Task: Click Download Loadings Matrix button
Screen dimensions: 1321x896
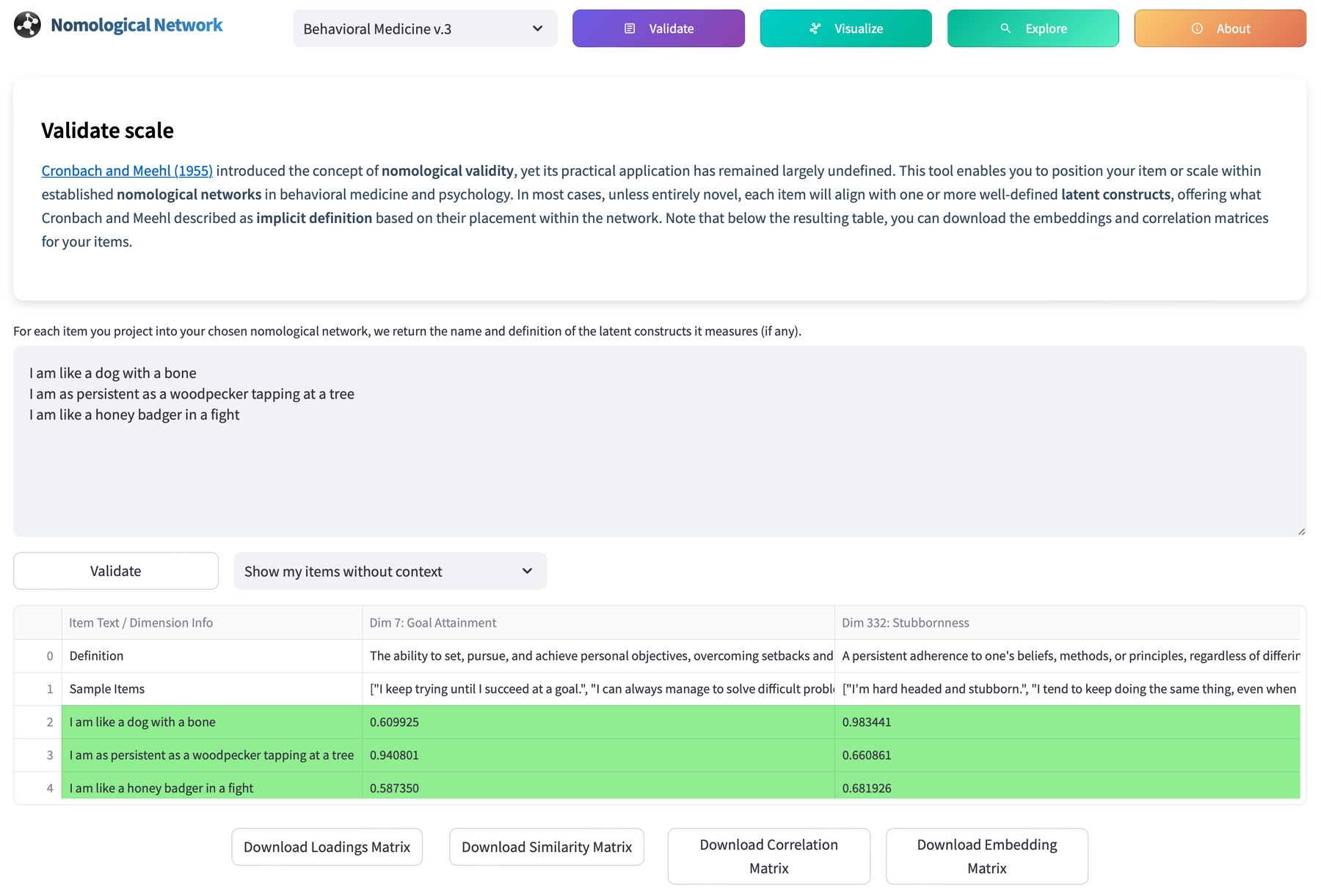Action: (x=327, y=847)
